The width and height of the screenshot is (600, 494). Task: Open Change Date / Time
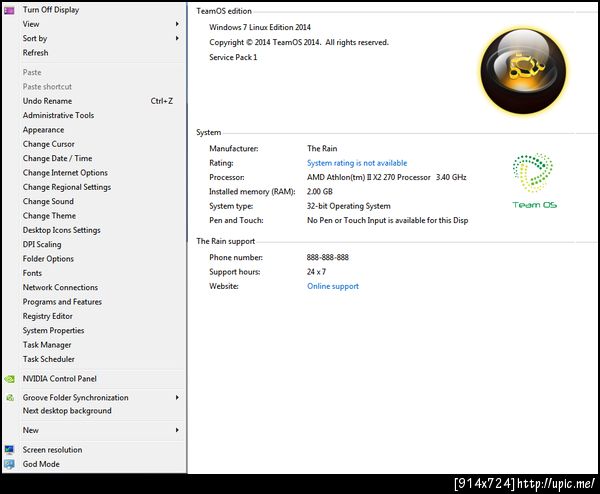pos(57,158)
